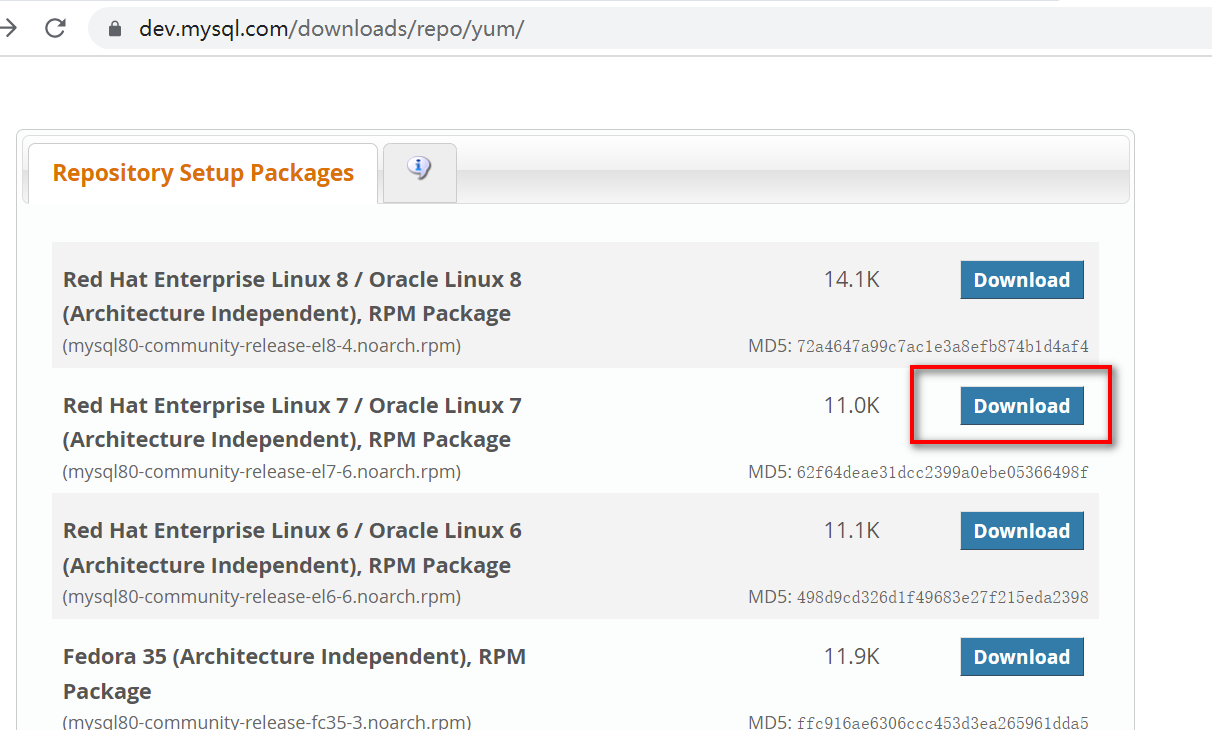
Task: Click filename mysql80-community-release-fc35-3.noarch.rpm
Action: [x=267, y=721]
